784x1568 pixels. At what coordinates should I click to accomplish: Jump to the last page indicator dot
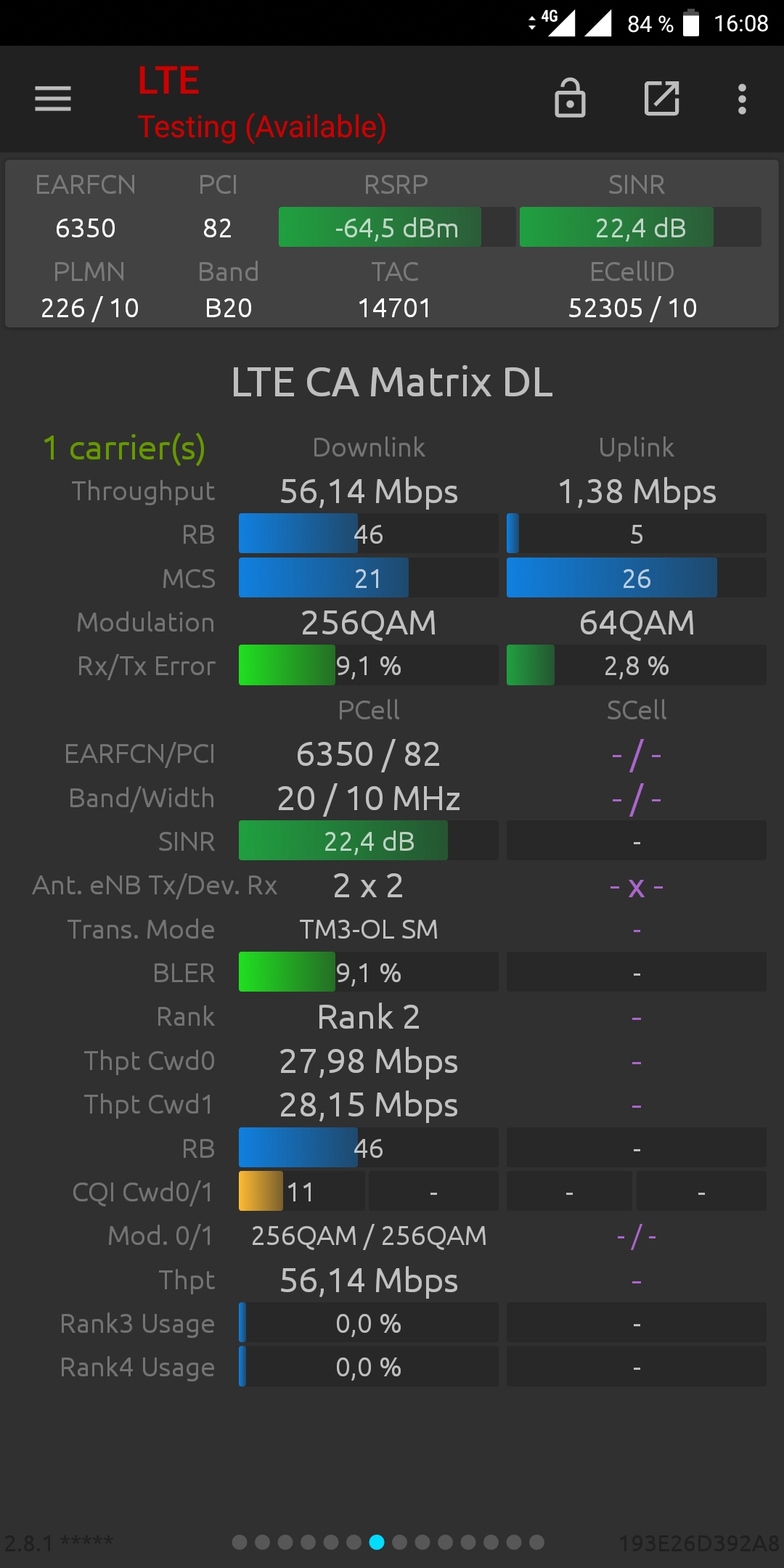[x=536, y=1542]
